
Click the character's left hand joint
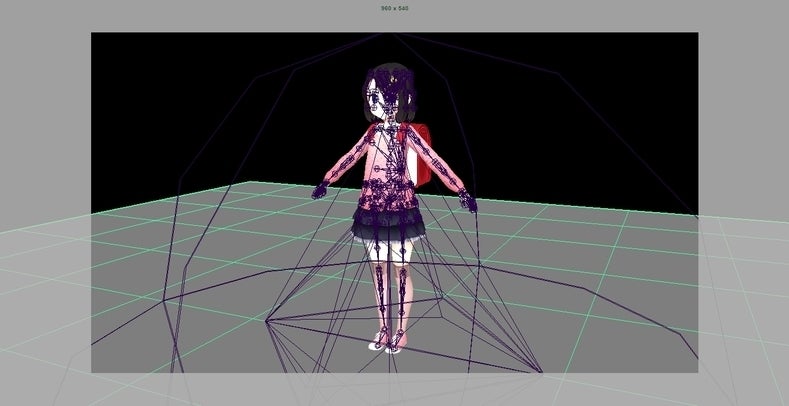[x=320, y=189]
